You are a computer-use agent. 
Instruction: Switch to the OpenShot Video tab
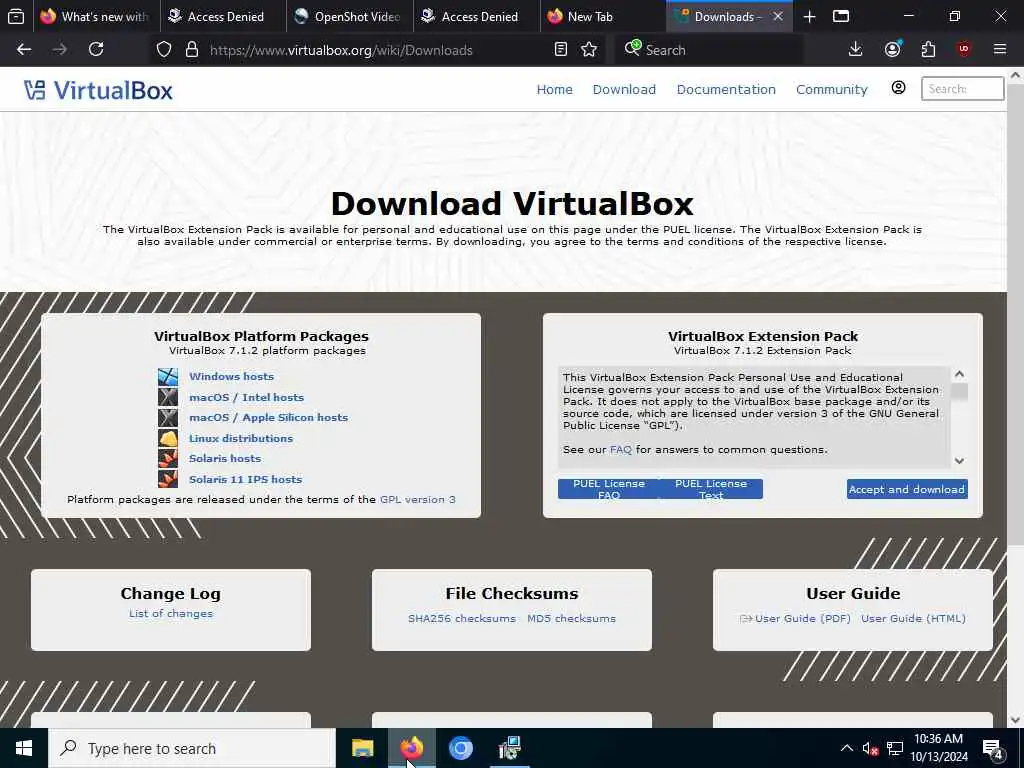coord(347,16)
